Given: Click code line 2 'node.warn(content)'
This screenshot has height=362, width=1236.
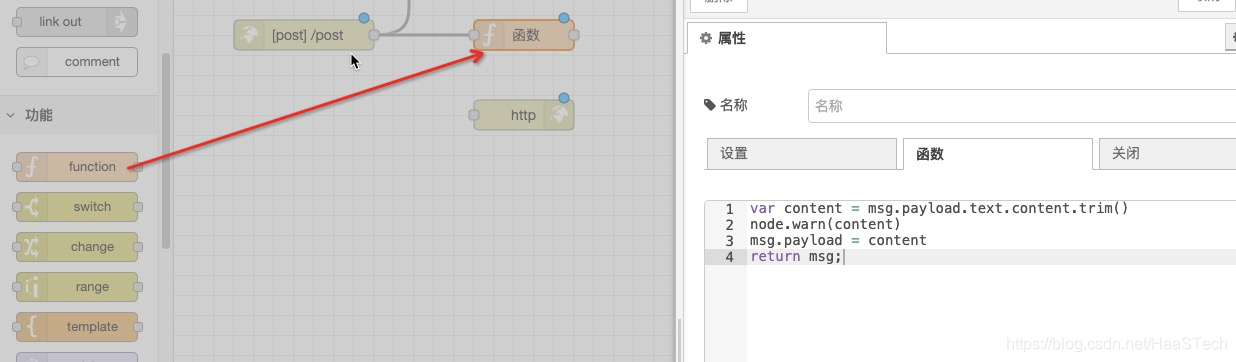Looking at the screenshot, I should [825, 225].
